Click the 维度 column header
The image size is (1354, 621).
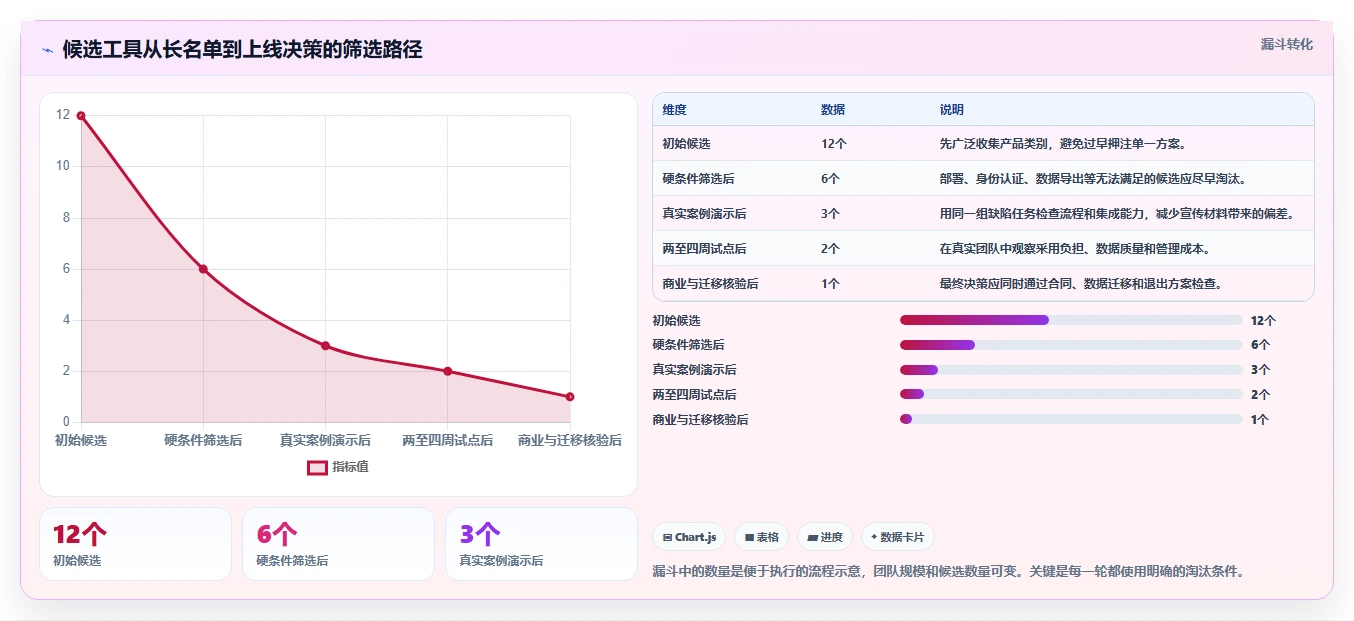[x=674, y=110]
